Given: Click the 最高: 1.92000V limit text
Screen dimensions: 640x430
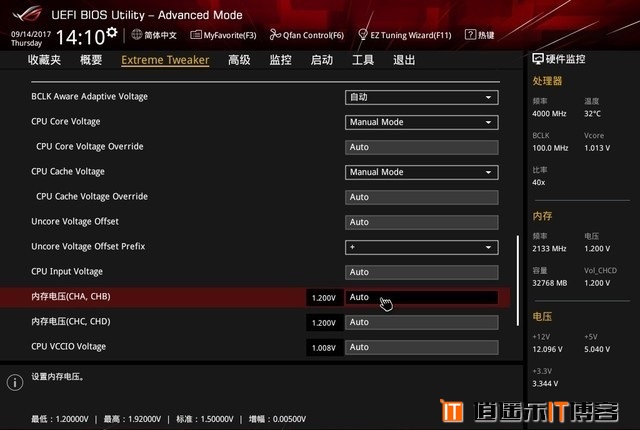Looking at the screenshot, I should click(x=132, y=419).
